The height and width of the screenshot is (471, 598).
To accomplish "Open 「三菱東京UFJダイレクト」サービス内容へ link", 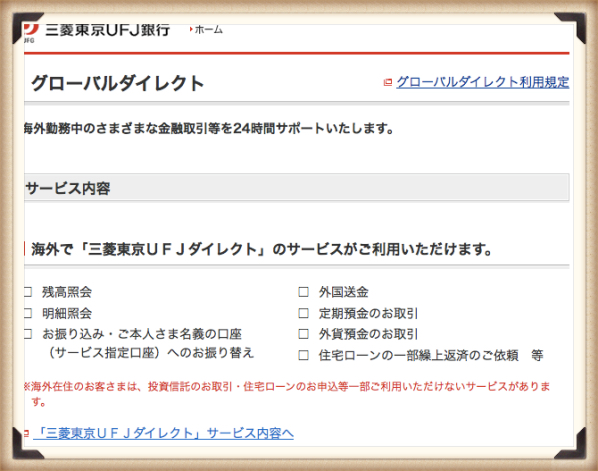I will [x=163, y=433].
